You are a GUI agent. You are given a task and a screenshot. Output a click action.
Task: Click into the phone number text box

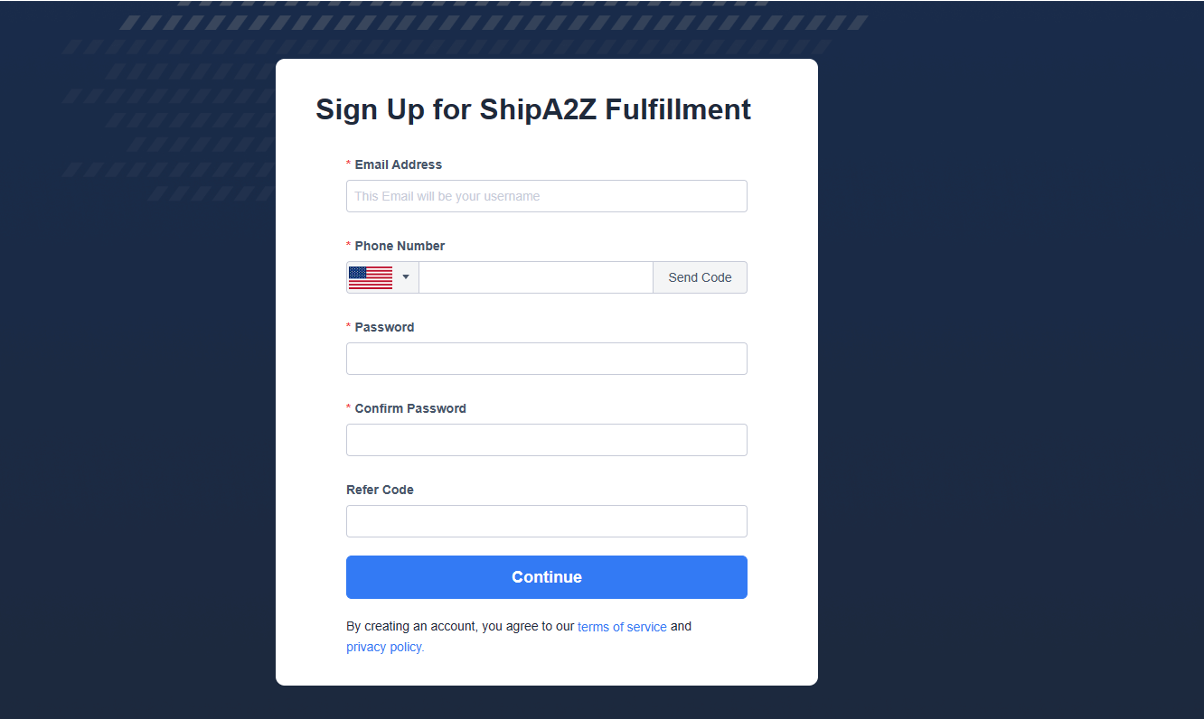[x=535, y=277]
